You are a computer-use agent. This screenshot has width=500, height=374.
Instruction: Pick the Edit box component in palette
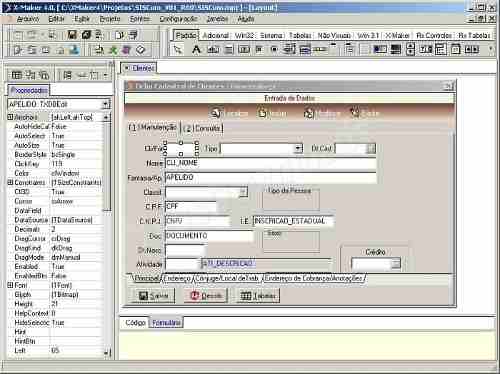coord(213,50)
